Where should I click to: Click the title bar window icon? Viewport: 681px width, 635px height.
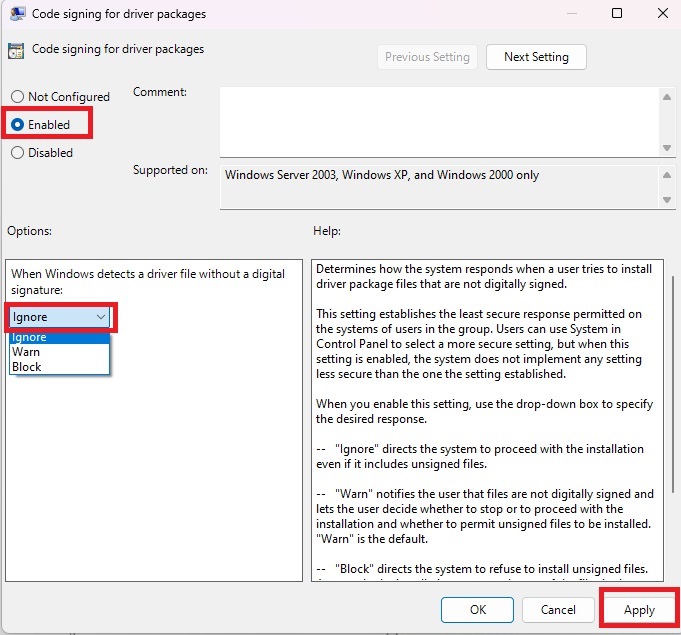click(17, 14)
